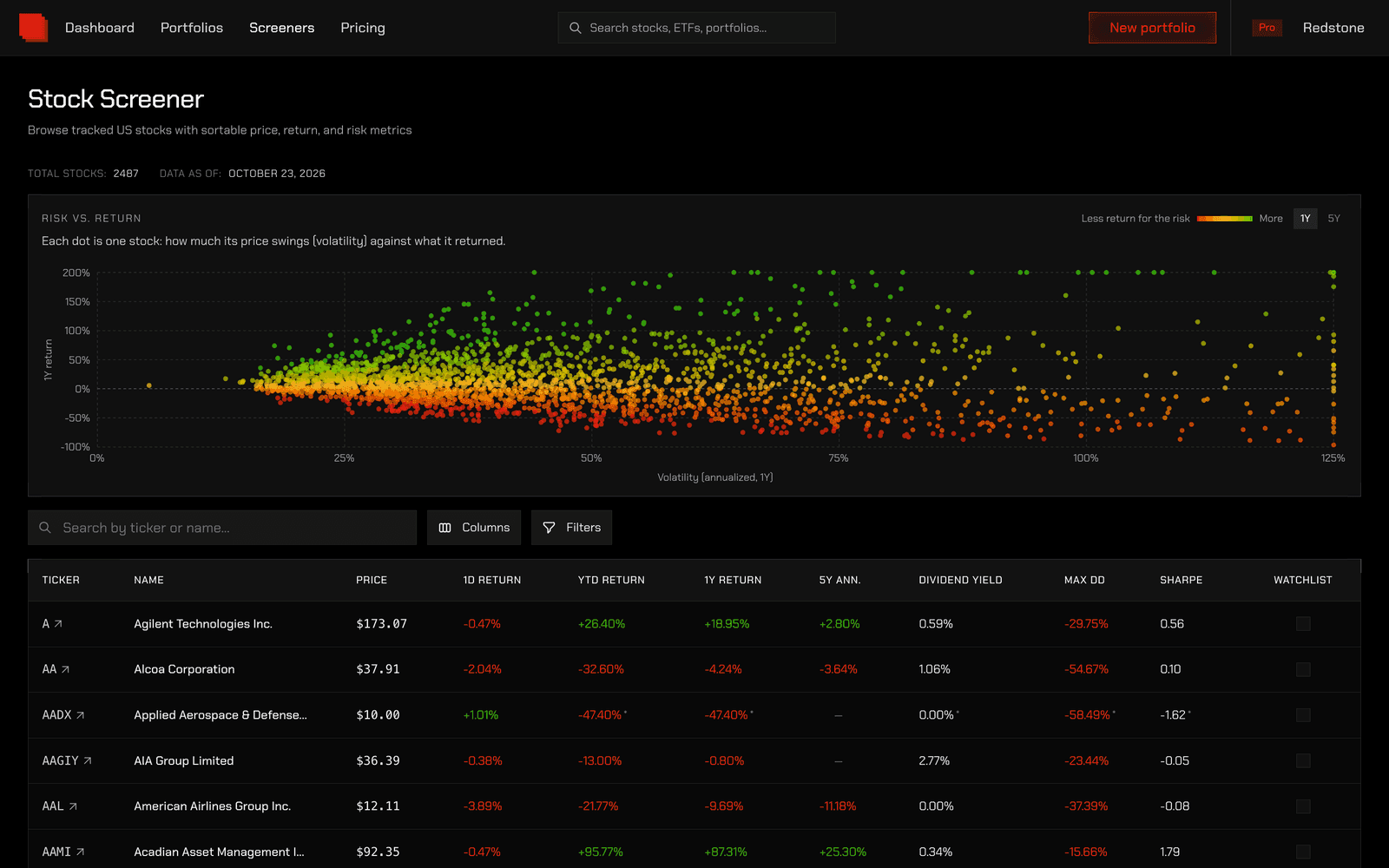Click the risk-return color gradient legend
The height and width of the screenshot is (868, 1389).
[1224, 219]
